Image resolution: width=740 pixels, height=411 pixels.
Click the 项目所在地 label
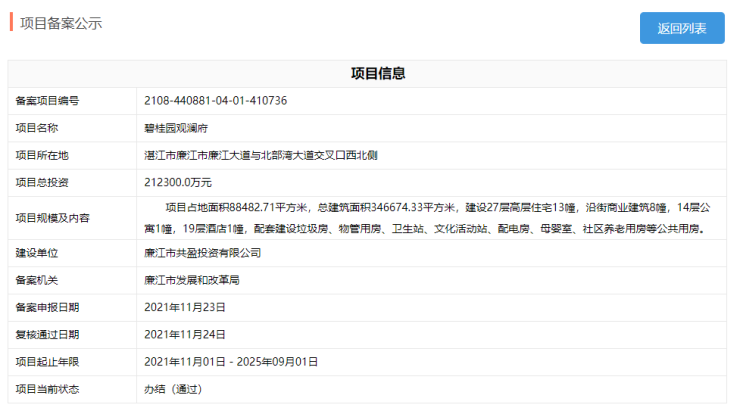click(x=42, y=155)
